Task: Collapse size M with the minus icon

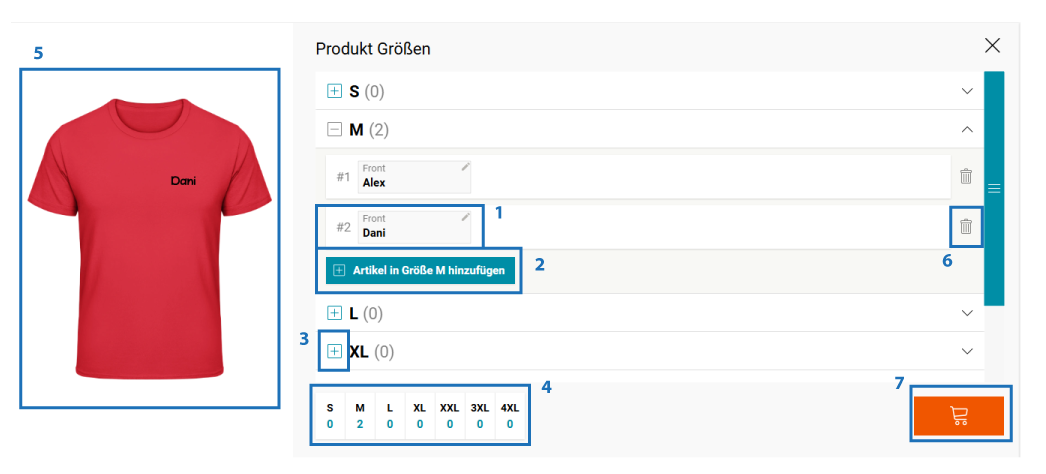Action: click(334, 130)
